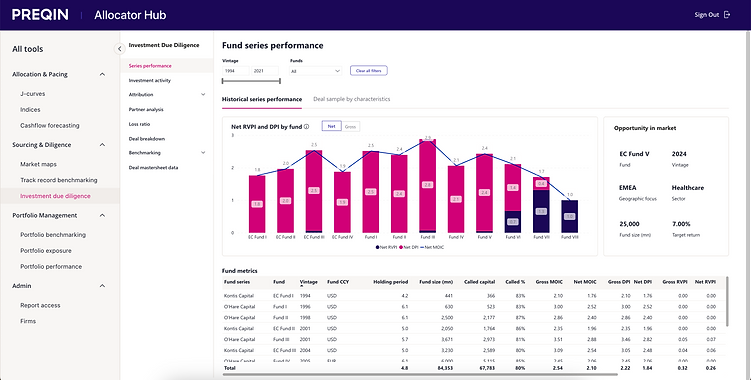The height and width of the screenshot is (380, 751).
Task: Open the Funds dropdown set to All
Action: pos(316,71)
